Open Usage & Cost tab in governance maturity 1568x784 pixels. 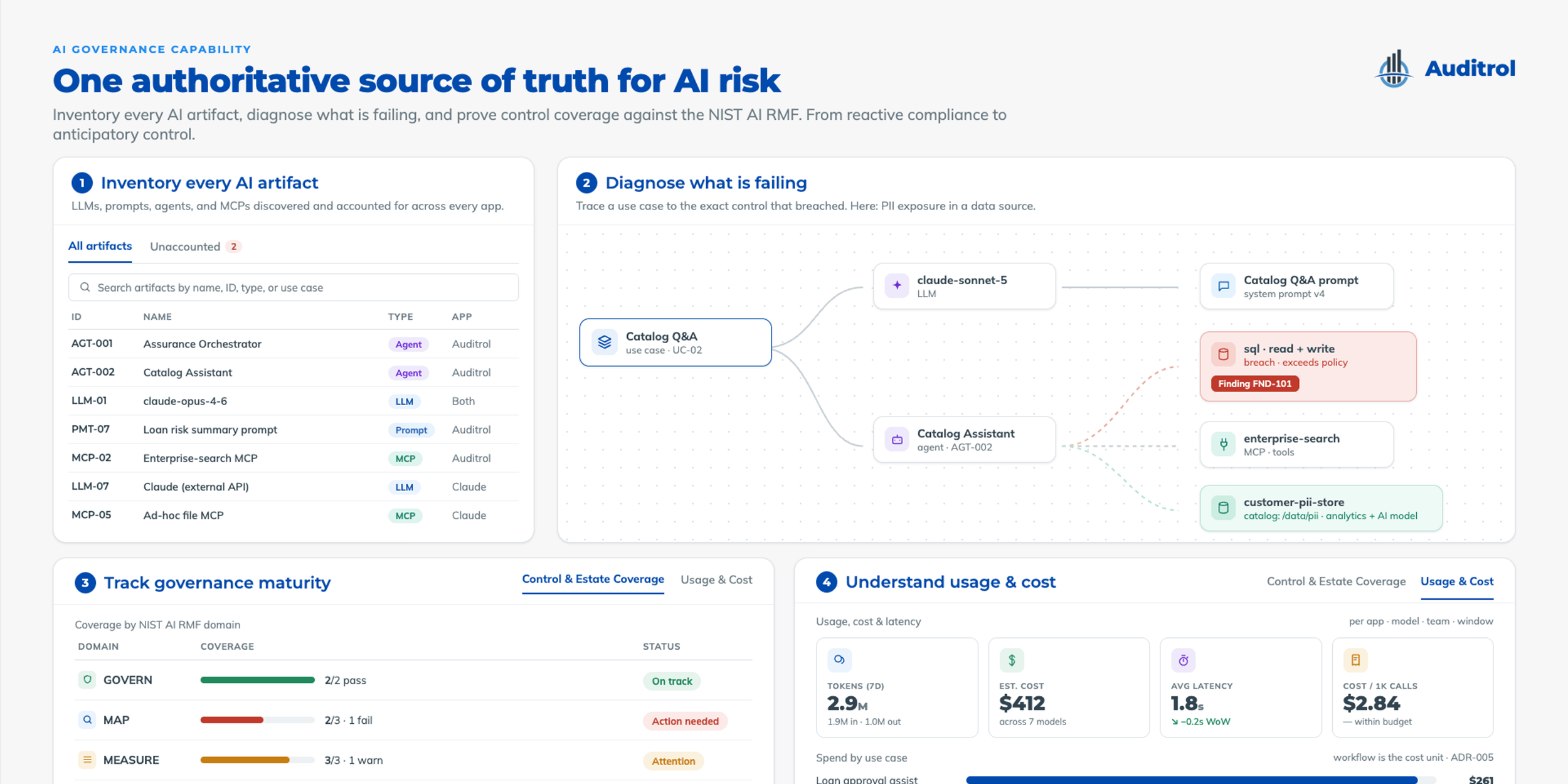pyautogui.click(x=716, y=580)
